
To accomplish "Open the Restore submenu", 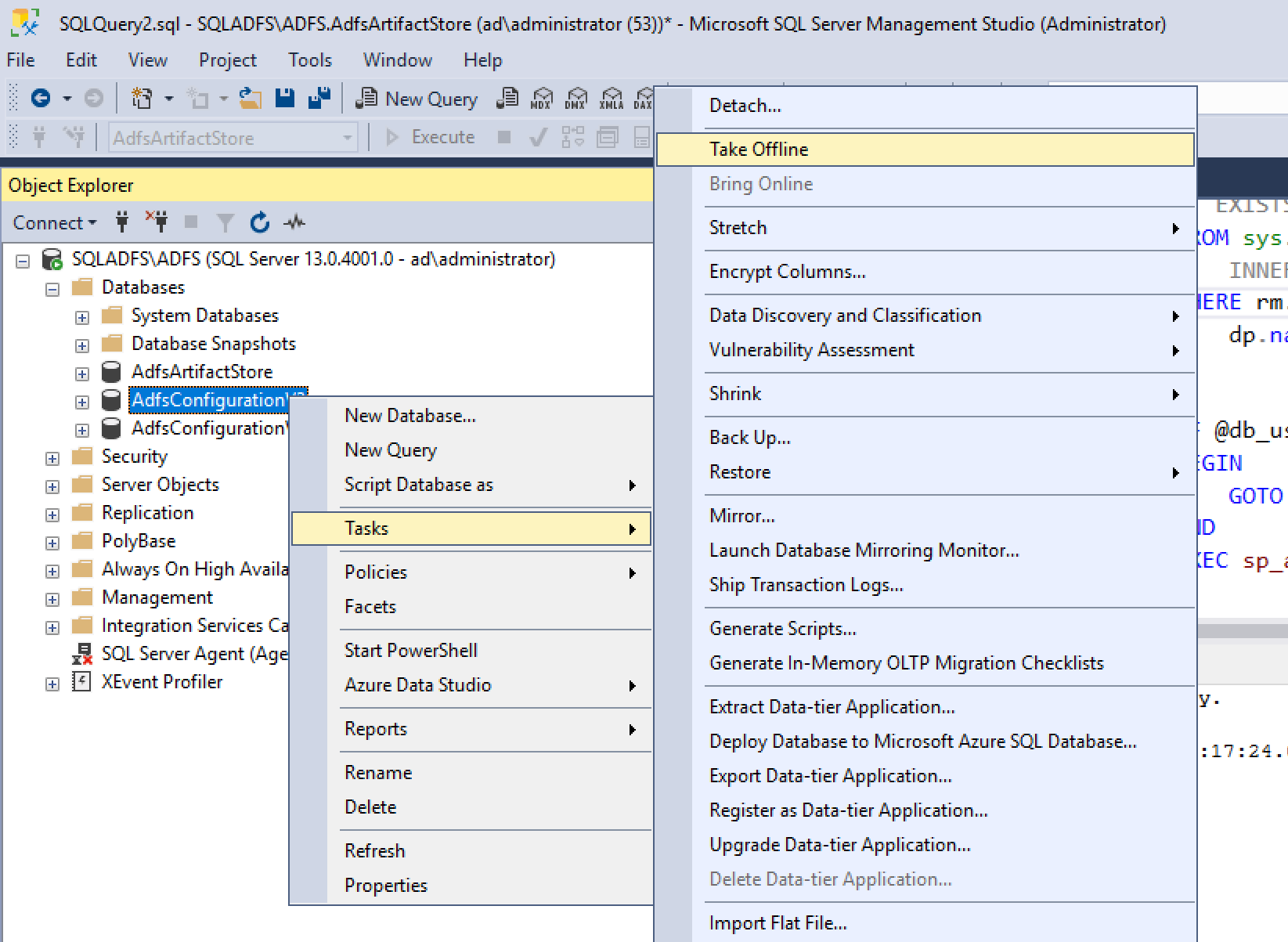I will 925,472.
